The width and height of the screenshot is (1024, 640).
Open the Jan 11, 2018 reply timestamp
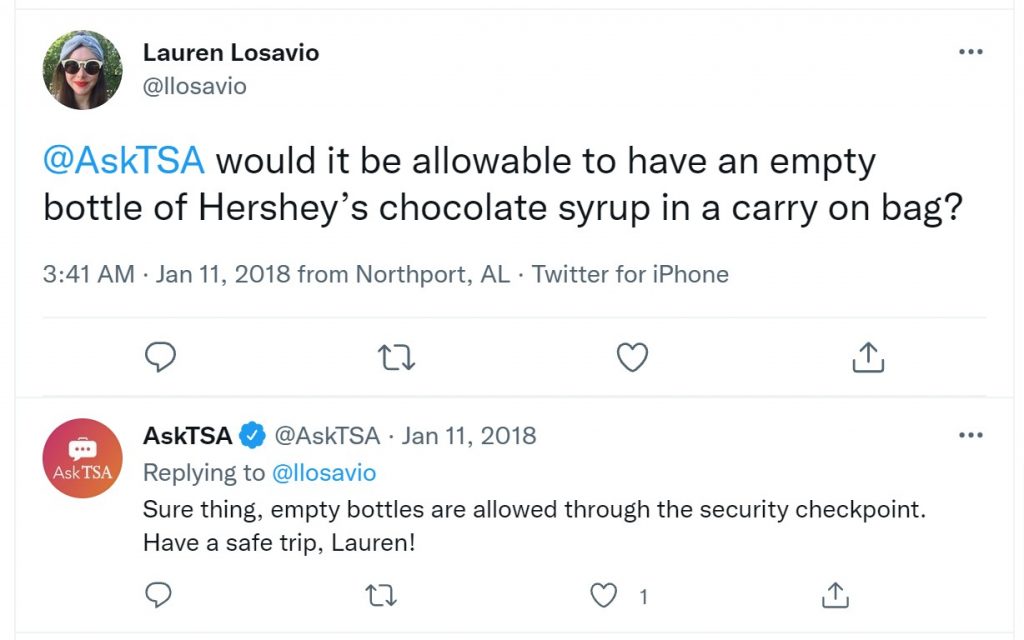[468, 436]
